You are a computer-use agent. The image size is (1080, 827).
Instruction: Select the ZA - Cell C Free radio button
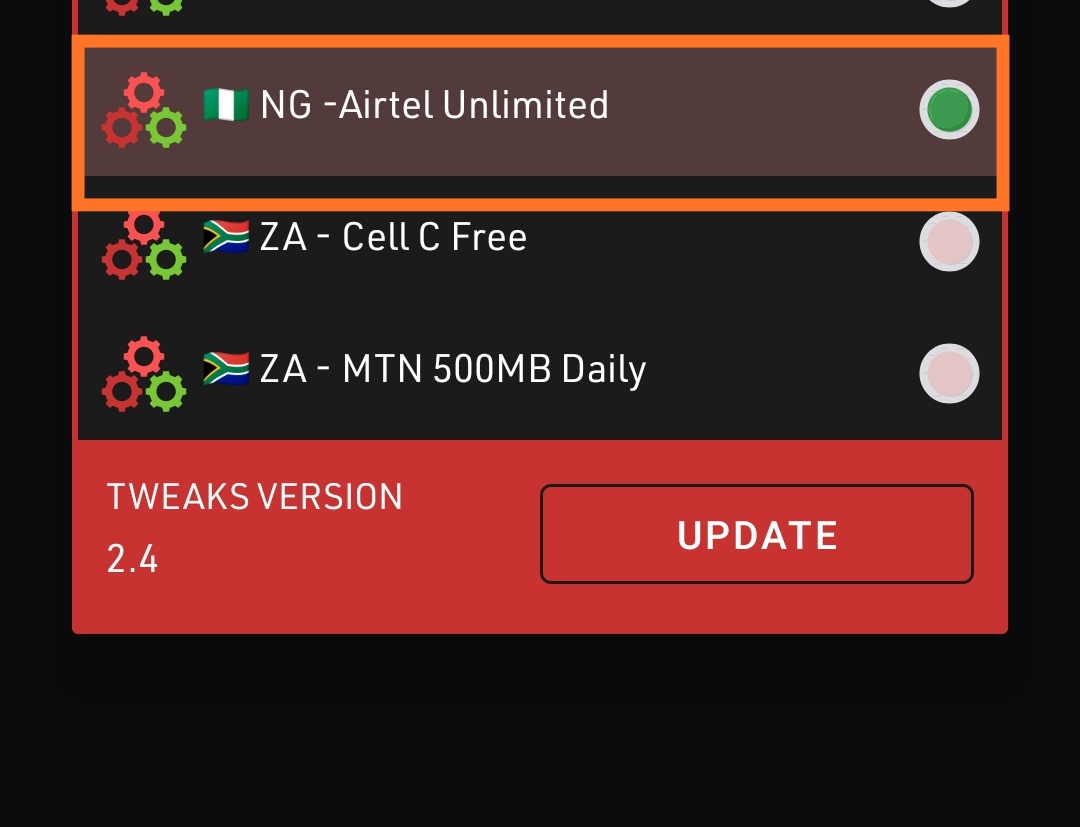[949, 241]
